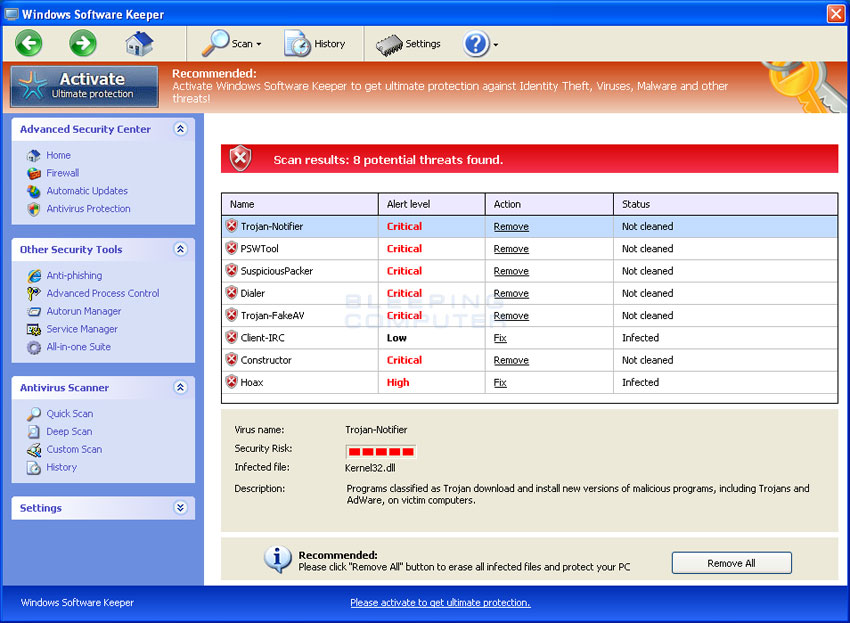The image size is (850, 623).
Task: Select the Constructor row name
Action: click(x=266, y=360)
